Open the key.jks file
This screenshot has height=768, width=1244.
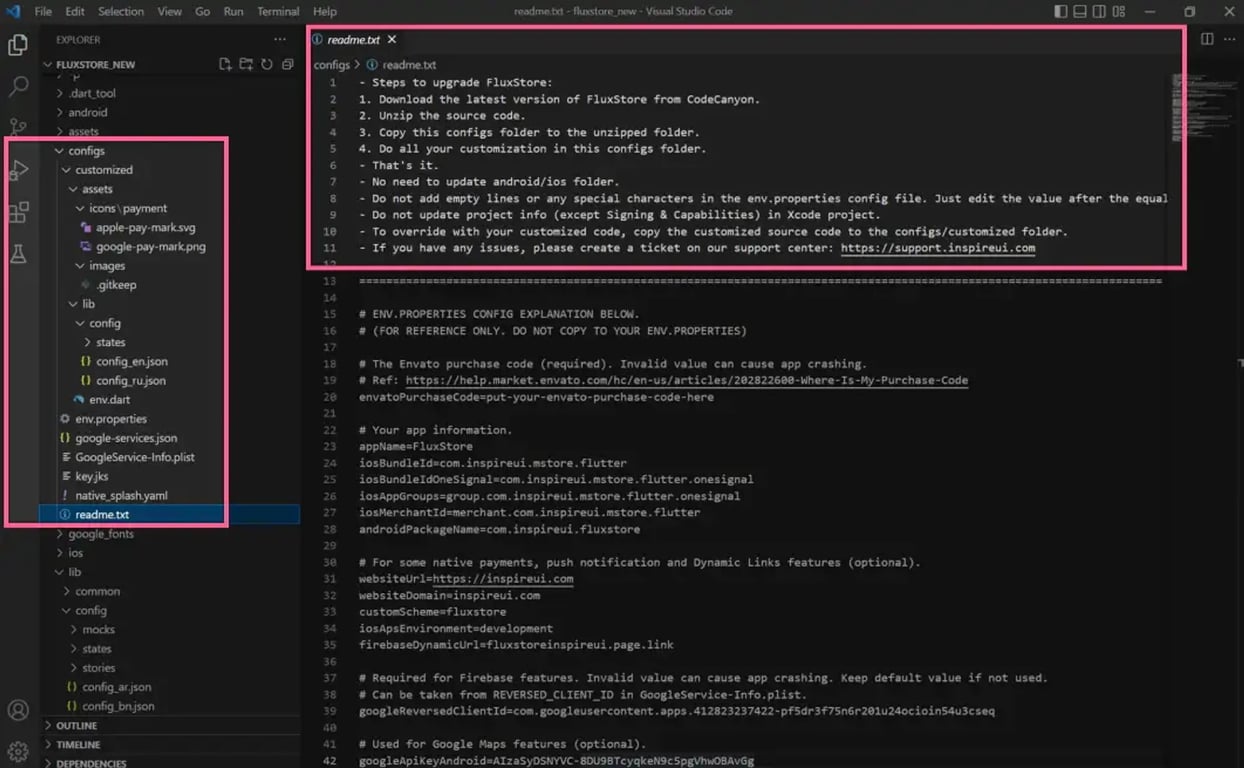tap(92, 477)
